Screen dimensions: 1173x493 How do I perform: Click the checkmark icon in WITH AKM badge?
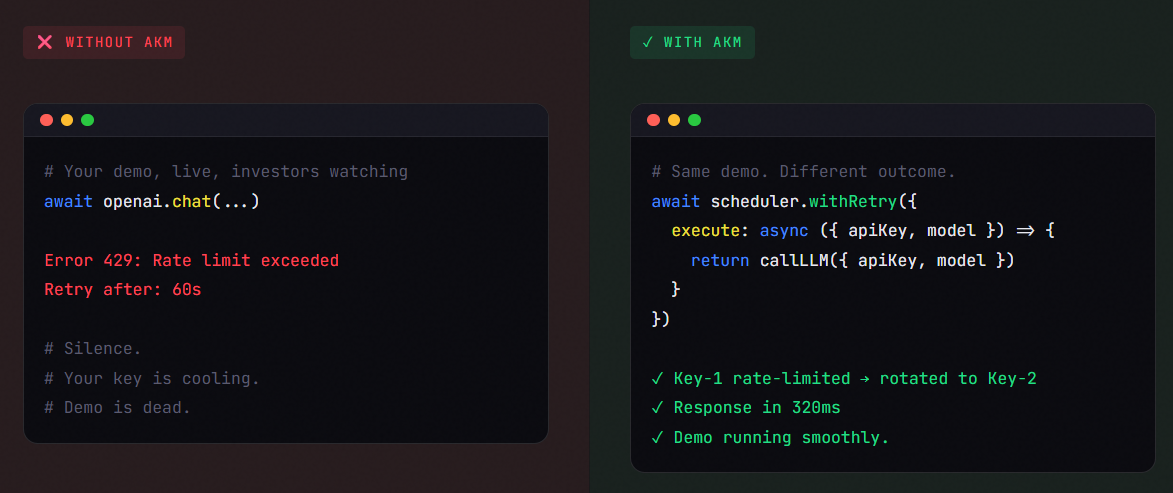click(647, 43)
